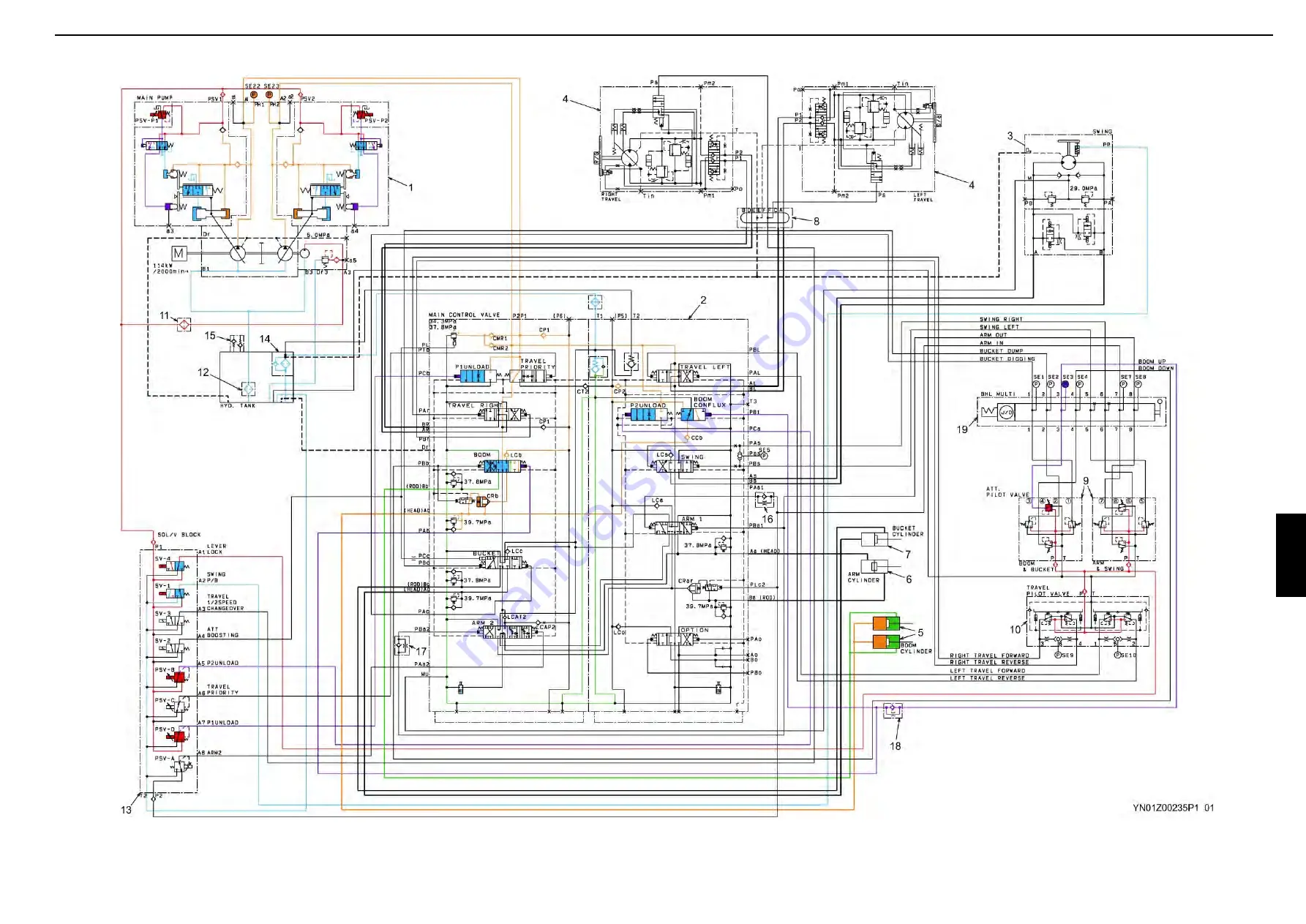The height and width of the screenshot is (924, 1306).
Task: Select the BUCKET DUMP line label
Action: 1002,350
